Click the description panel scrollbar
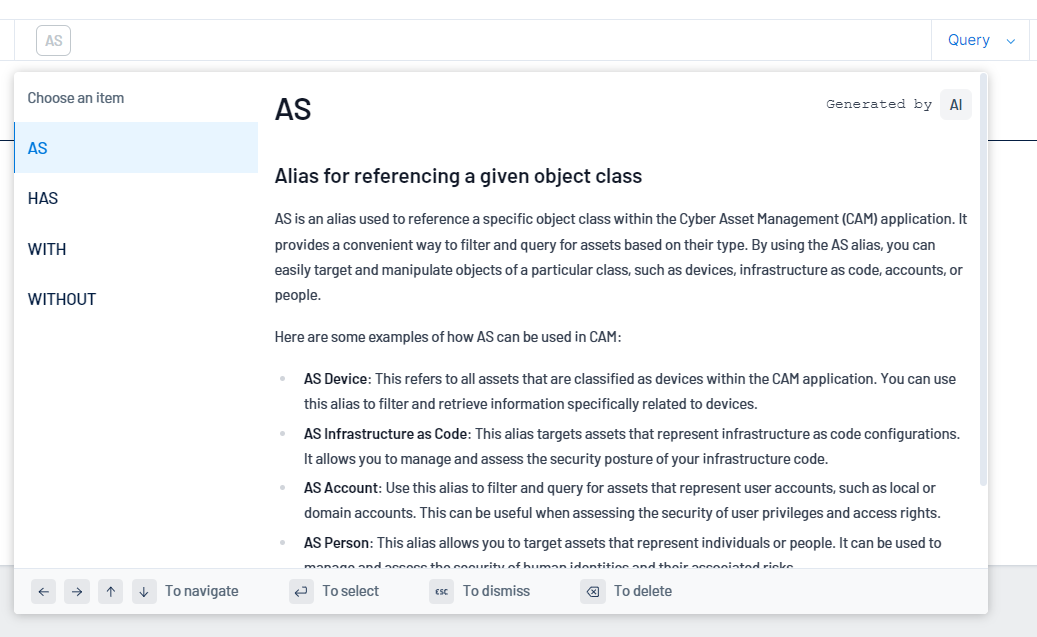1037x637 pixels. coord(983,280)
